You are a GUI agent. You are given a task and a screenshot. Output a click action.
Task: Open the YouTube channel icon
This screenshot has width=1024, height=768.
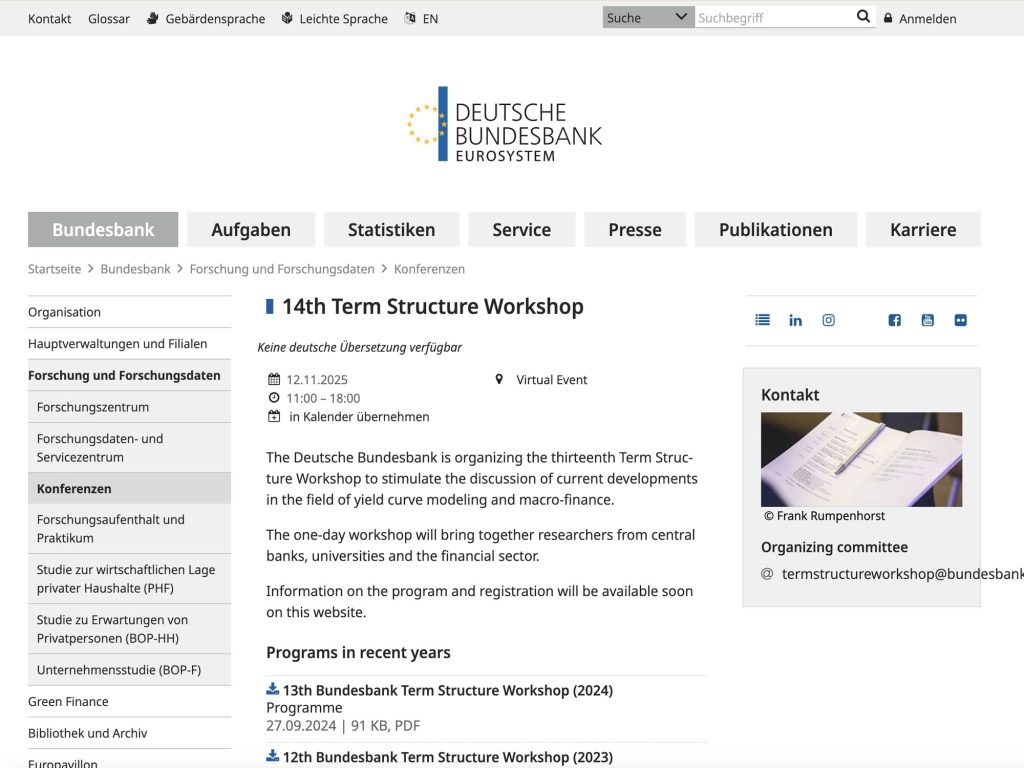(927, 319)
